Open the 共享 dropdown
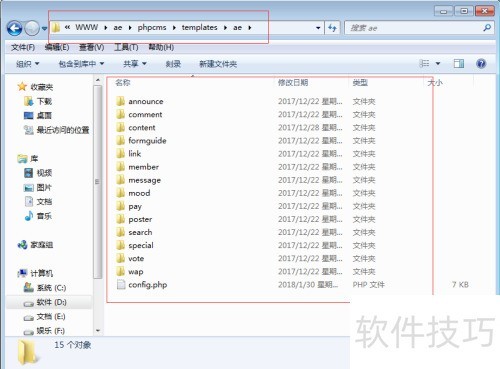Screen dimensions: 500x369 [135, 64]
